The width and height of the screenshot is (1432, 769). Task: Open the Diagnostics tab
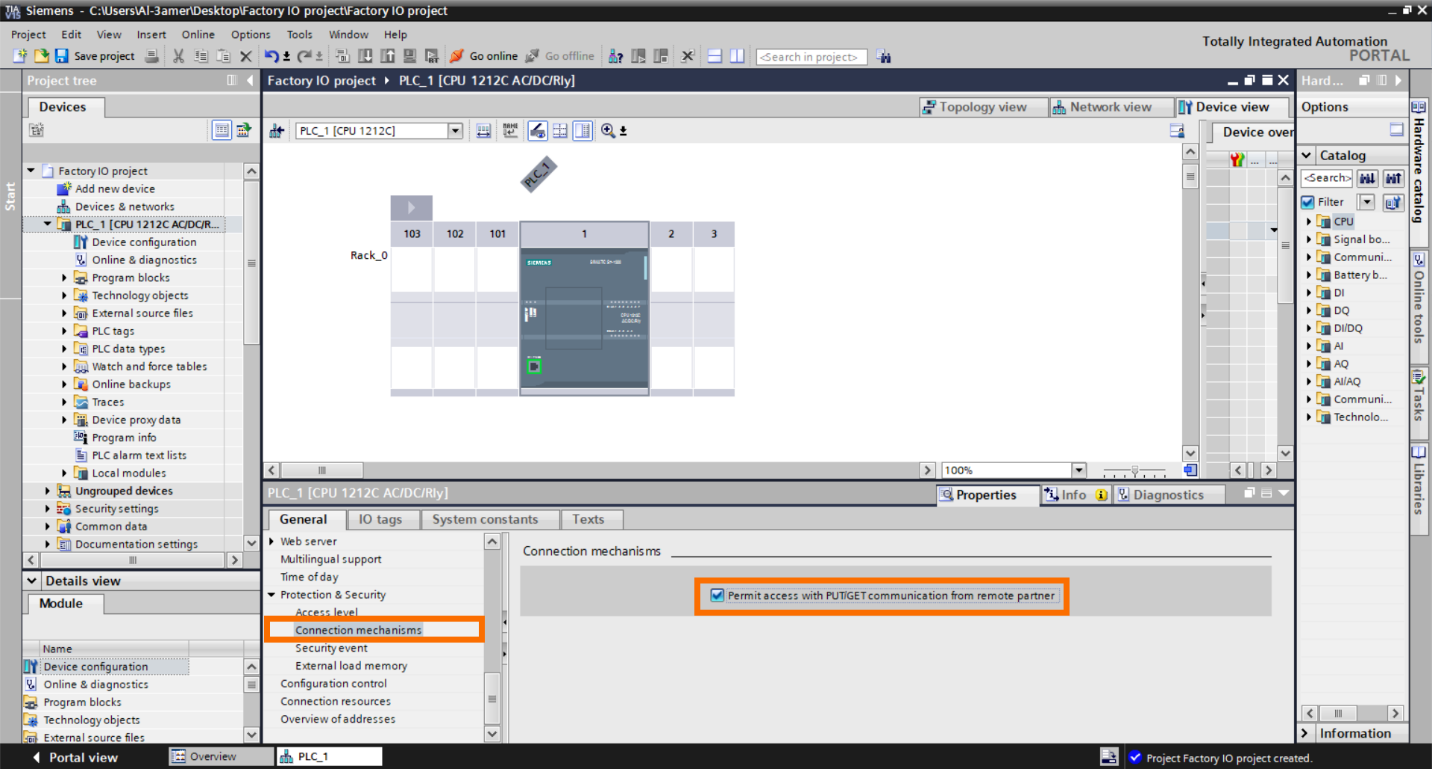pyautogui.click(x=1168, y=495)
